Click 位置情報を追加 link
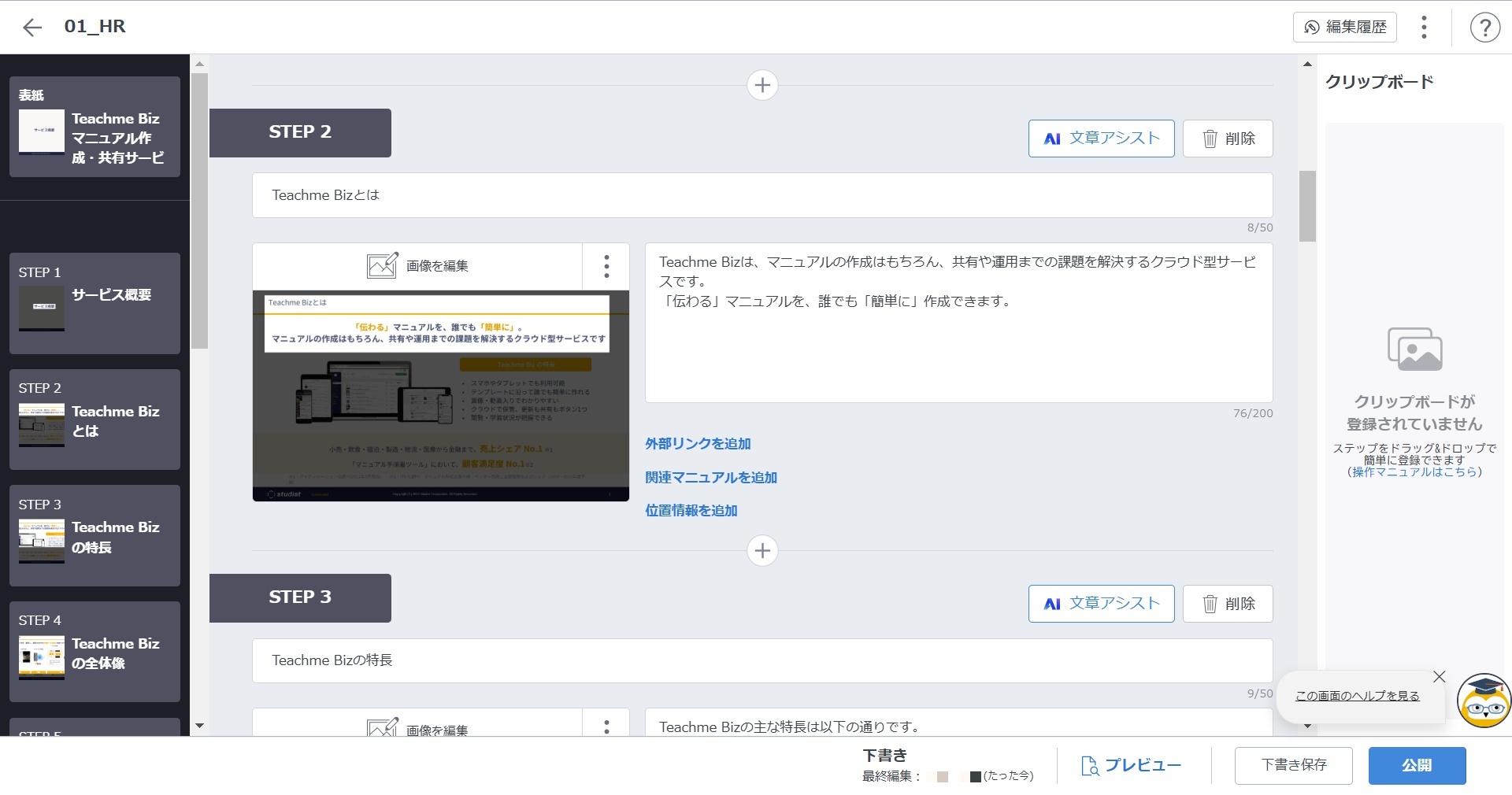 pyautogui.click(x=691, y=511)
